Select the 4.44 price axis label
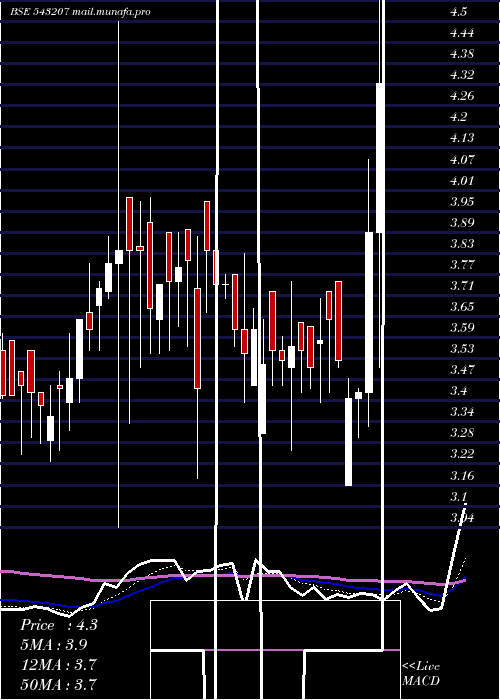Image resolution: width=500 pixels, height=700 pixels. tap(462, 33)
